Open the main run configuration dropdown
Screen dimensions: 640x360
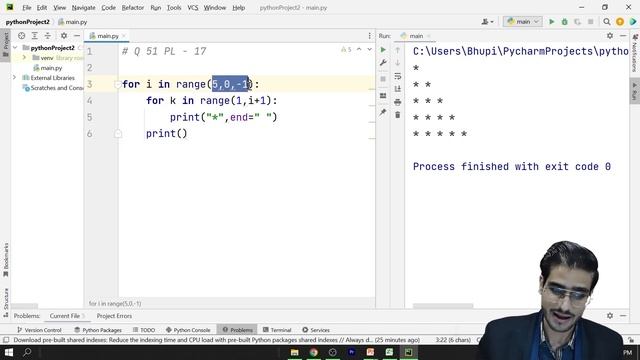pos(523,22)
